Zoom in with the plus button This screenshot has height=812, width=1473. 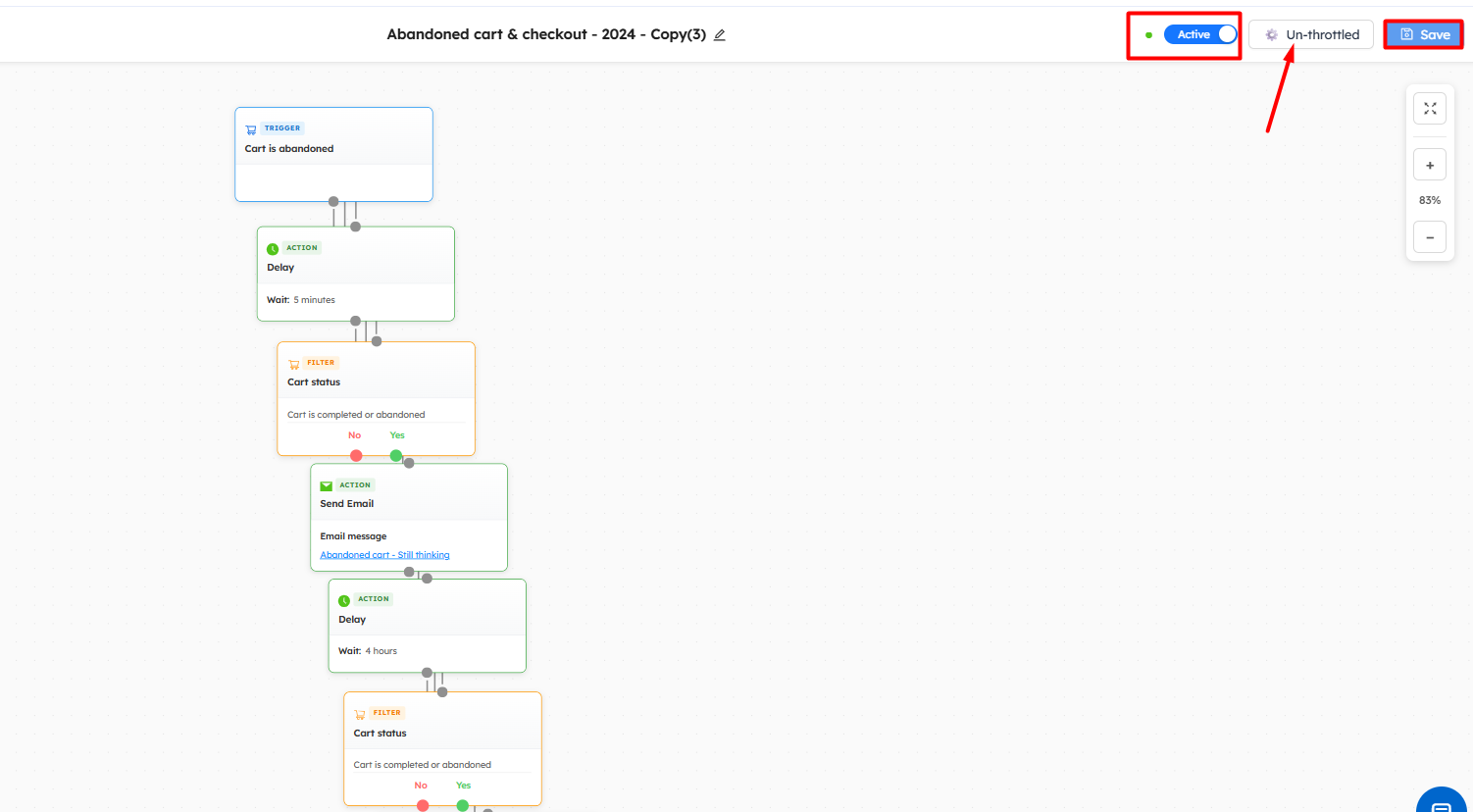click(x=1430, y=165)
